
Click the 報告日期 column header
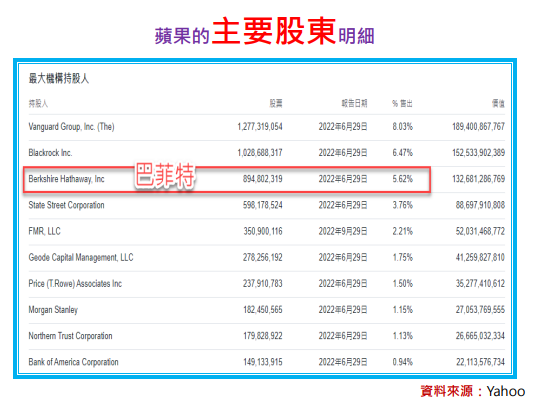(x=354, y=103)
